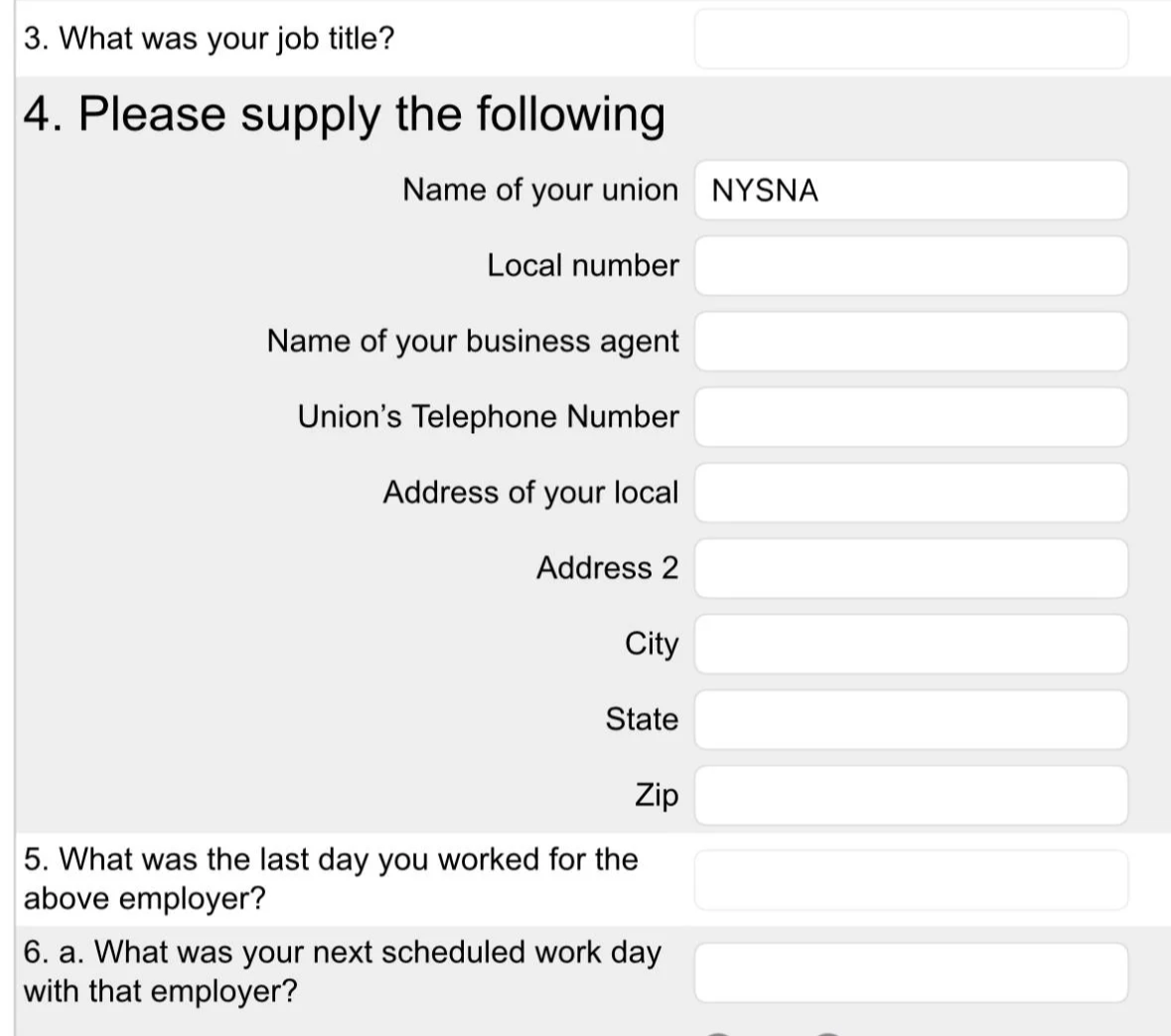Focus the last day worked field
Screen dimensions: 1171x1036
click(x=911, y=879)
